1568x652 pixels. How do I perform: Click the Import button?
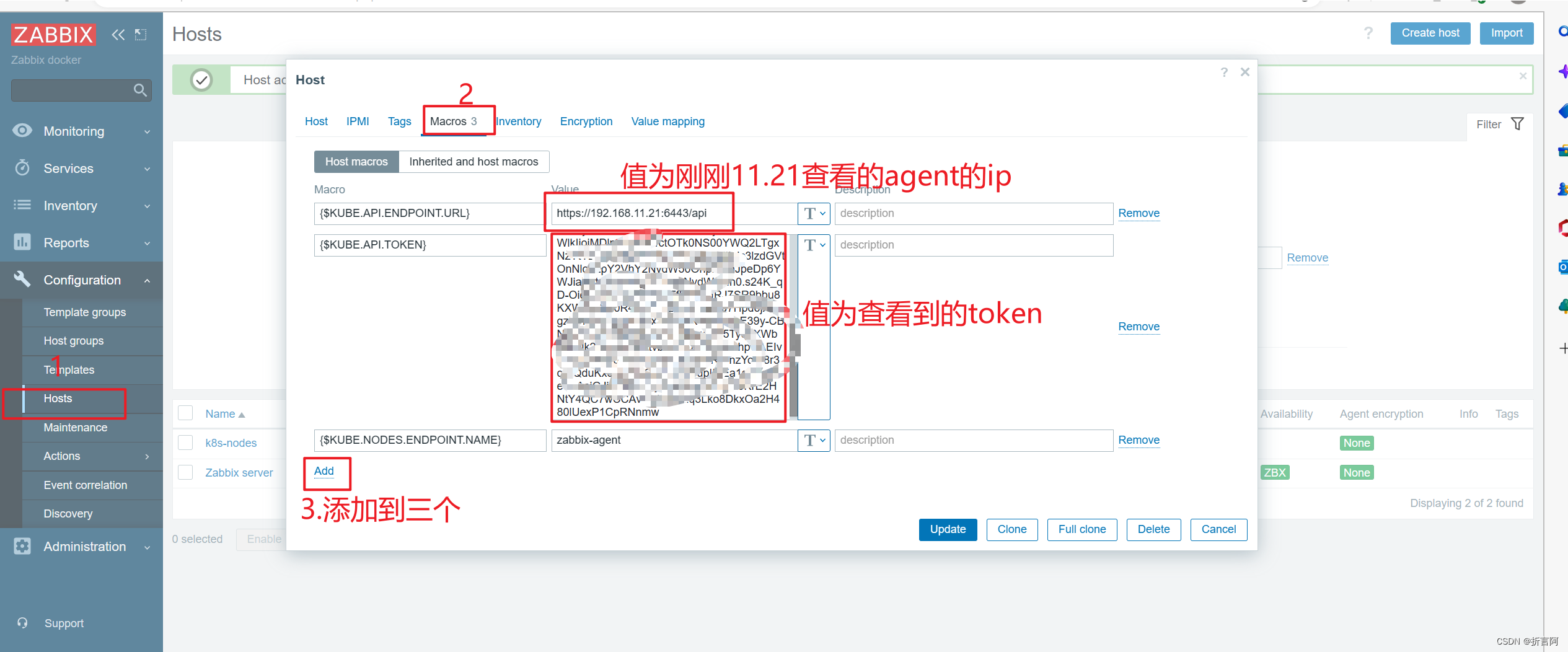pyautogui.click(x=1507, y=33)
